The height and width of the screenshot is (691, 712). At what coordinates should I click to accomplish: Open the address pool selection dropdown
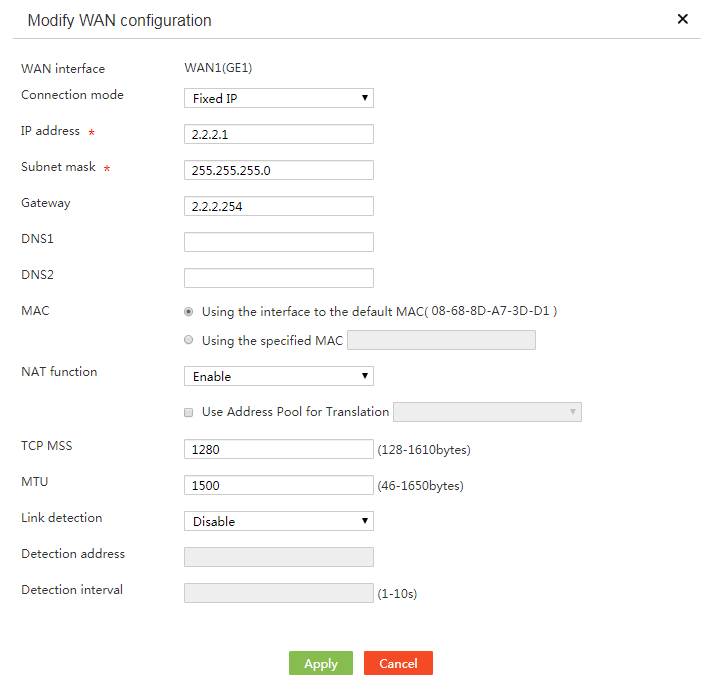[487, 412]
